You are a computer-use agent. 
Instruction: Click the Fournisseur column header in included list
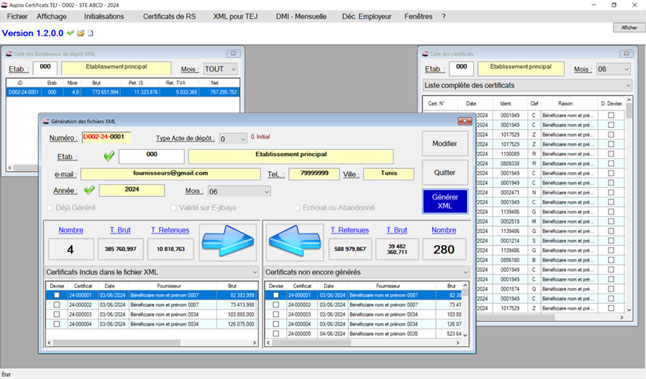coord(169,286)
